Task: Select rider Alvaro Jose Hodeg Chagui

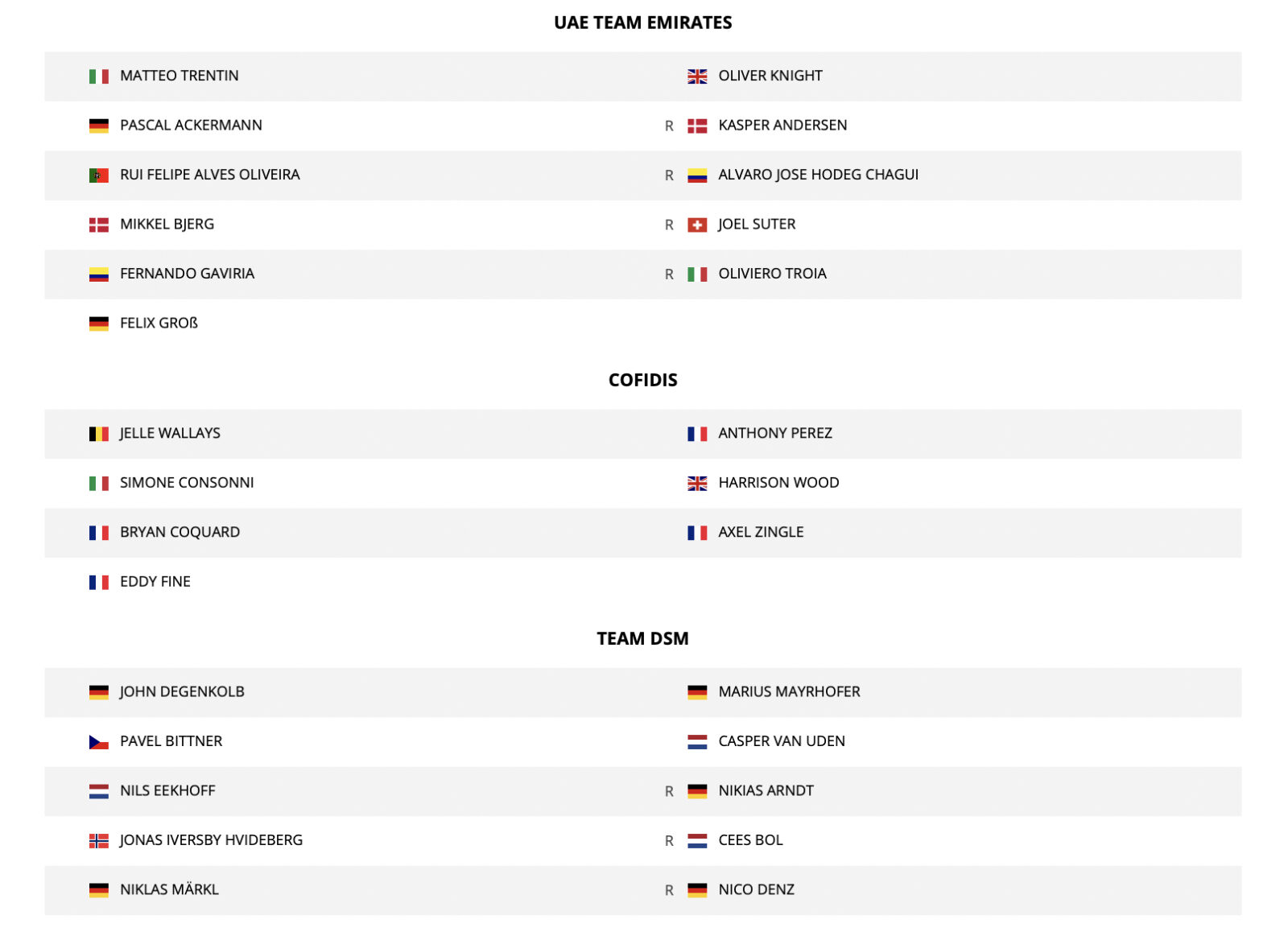Action: coord(818,175)
